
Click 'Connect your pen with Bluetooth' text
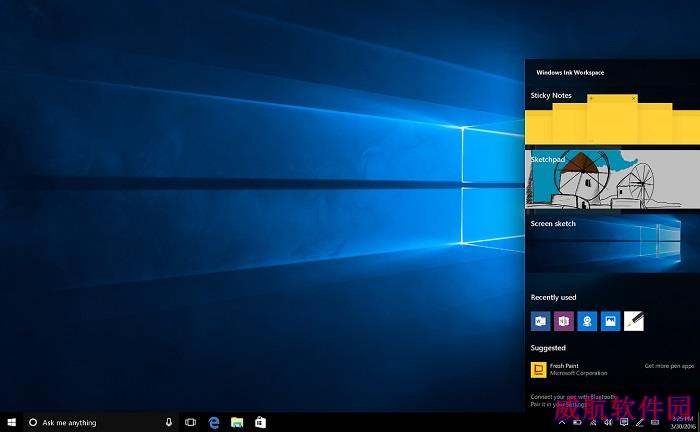point(573,396)
